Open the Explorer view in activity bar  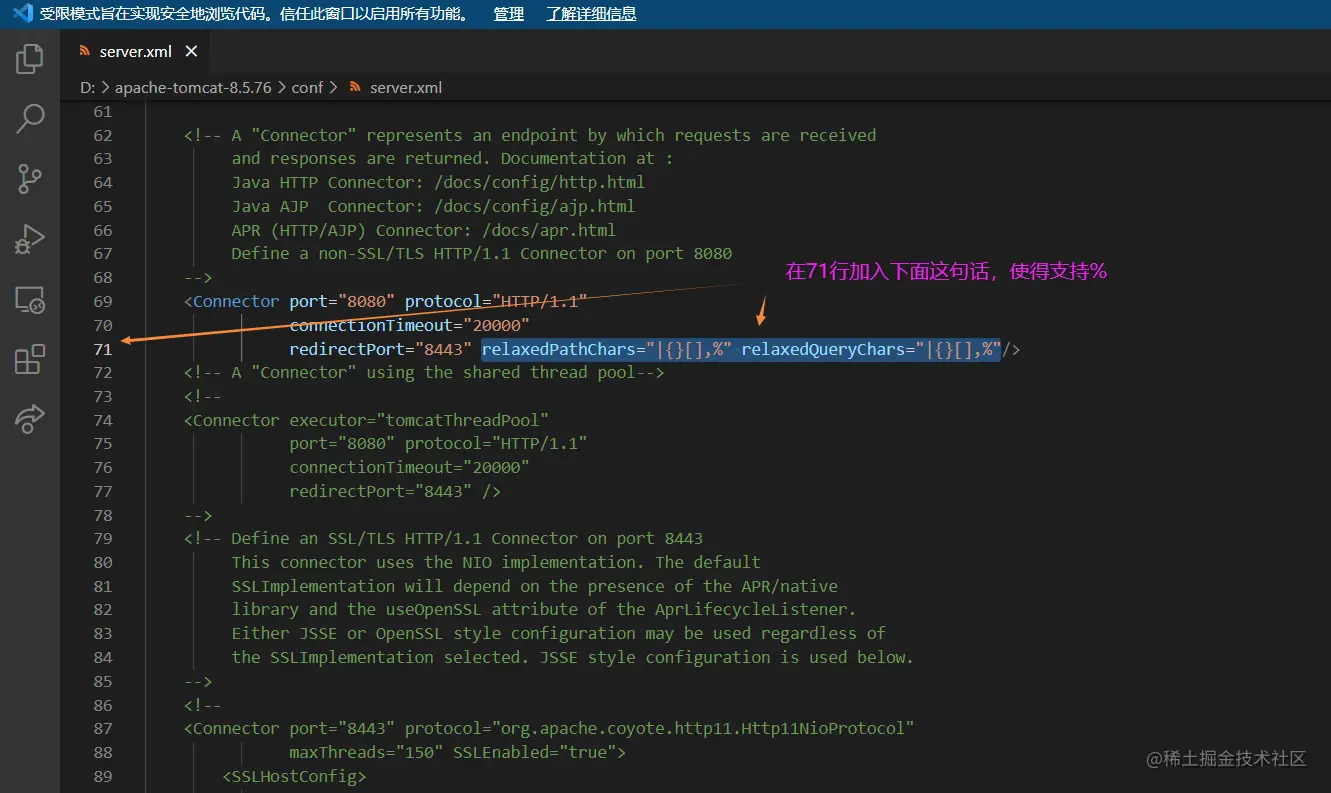pos(30,59)
